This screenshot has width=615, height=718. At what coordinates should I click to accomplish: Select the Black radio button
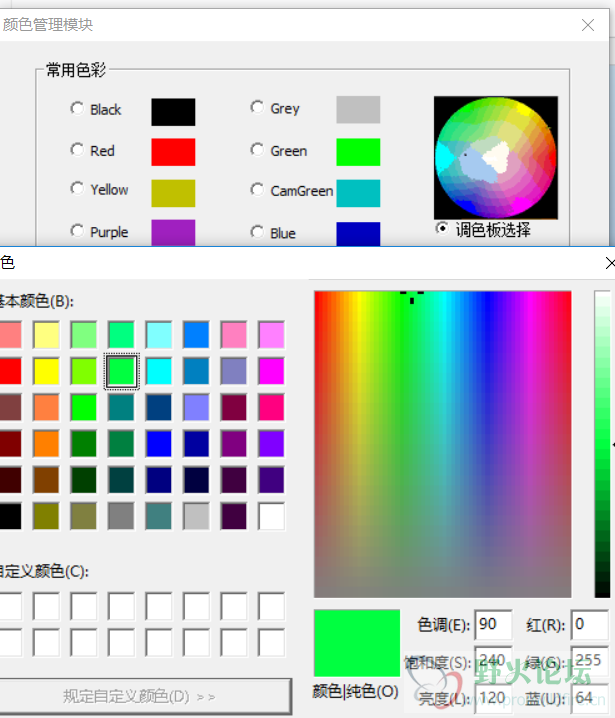click(x=77, y=109)
